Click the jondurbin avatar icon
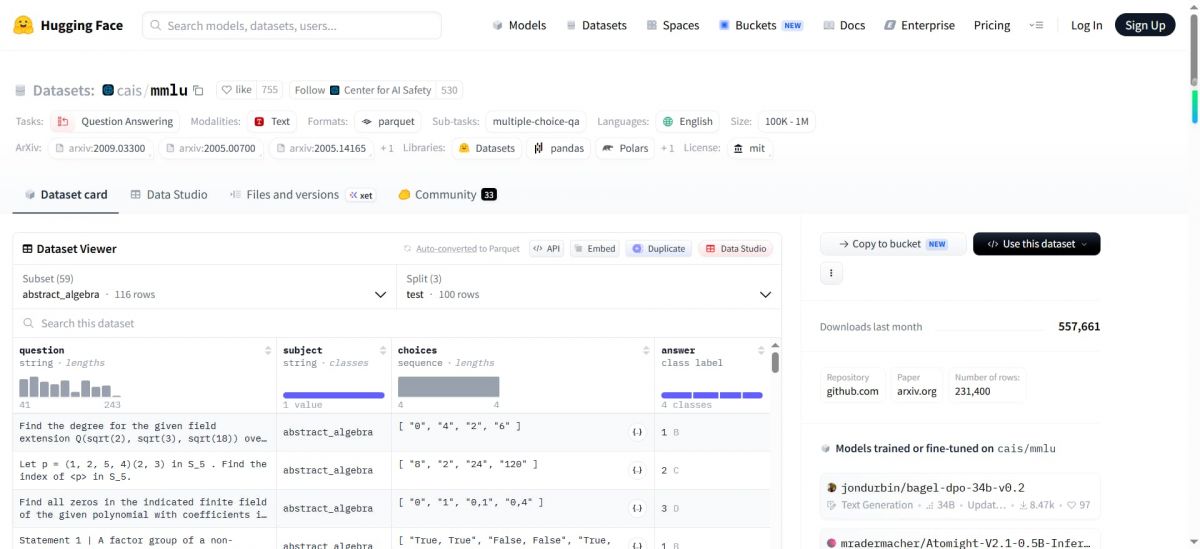The height and width of the screenshot is (549, 1200). tap(832, 488)
